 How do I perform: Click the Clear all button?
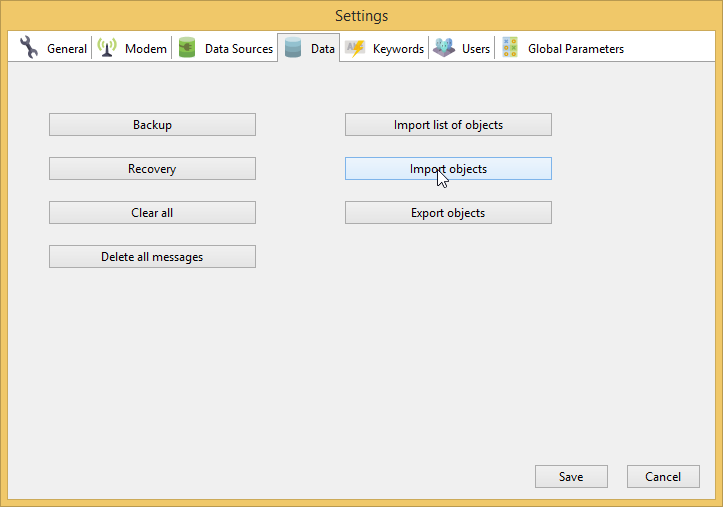click(152, 212)
